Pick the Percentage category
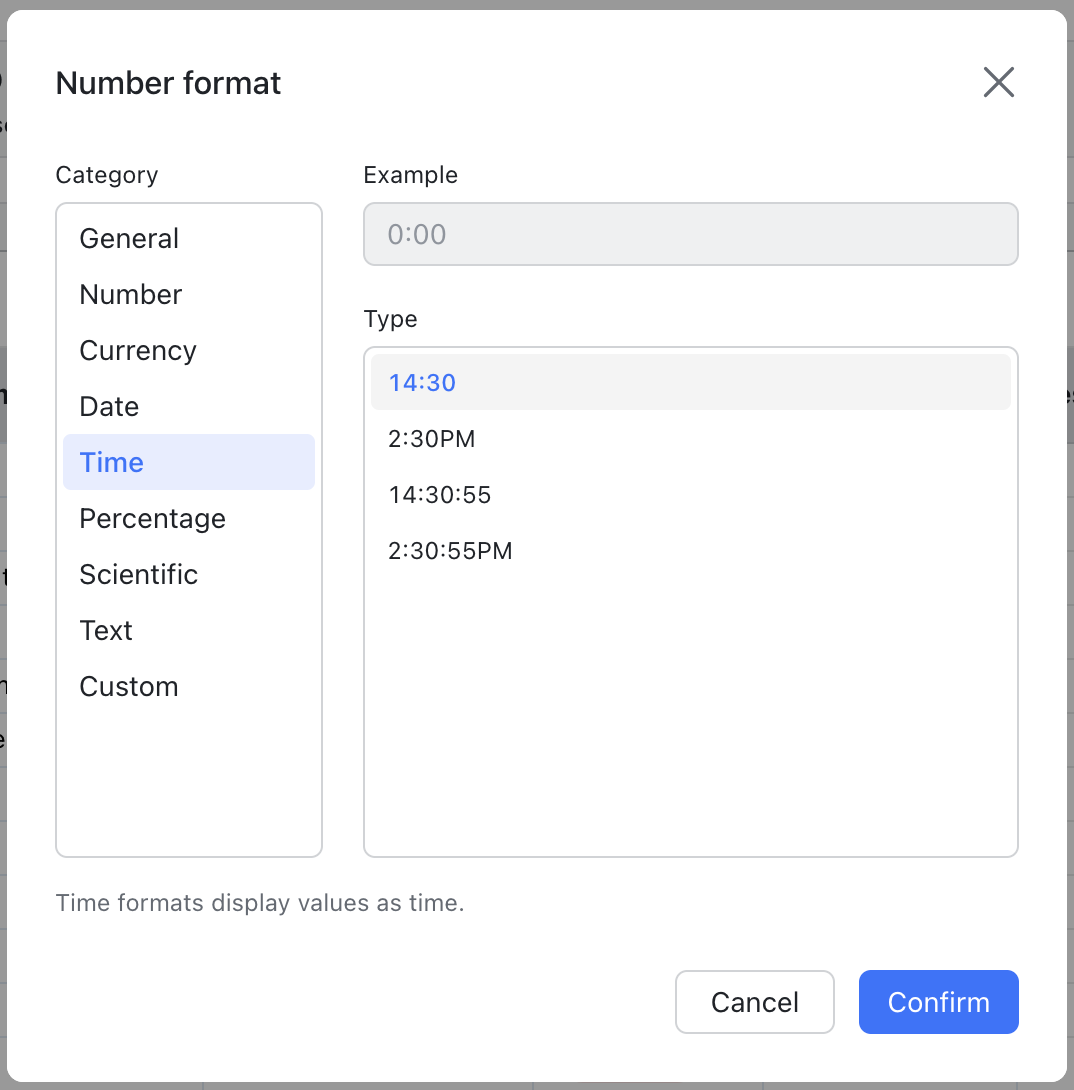The width and height of the screenshot is (1074, 1090). point(152,518)
